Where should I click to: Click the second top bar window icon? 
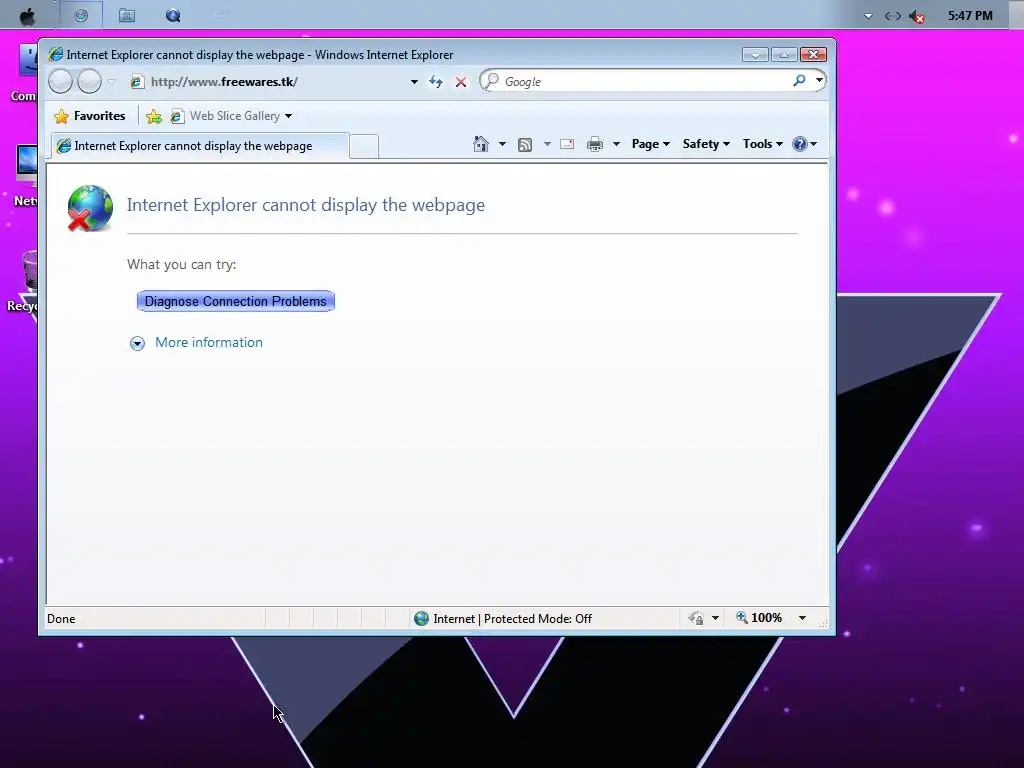[x=127, y=15]
